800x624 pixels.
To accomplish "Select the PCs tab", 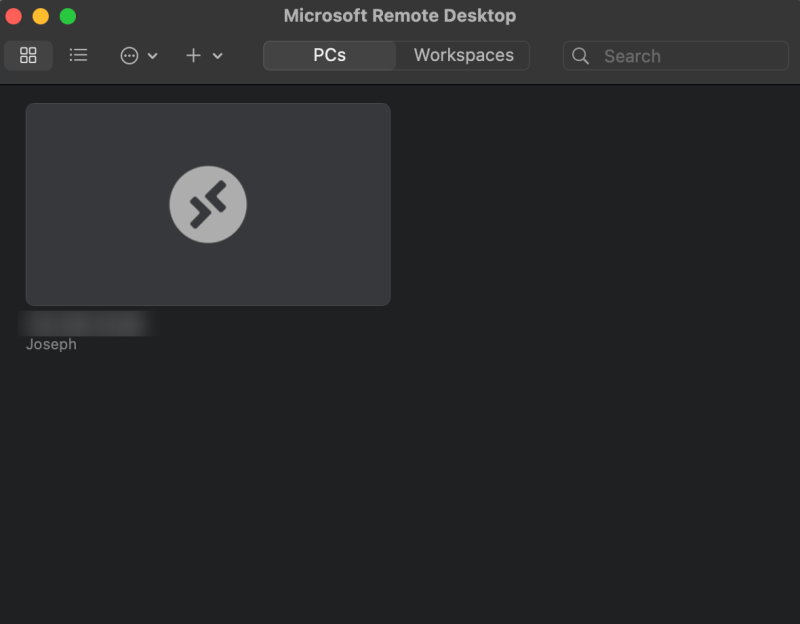I will tap(329, 55).
